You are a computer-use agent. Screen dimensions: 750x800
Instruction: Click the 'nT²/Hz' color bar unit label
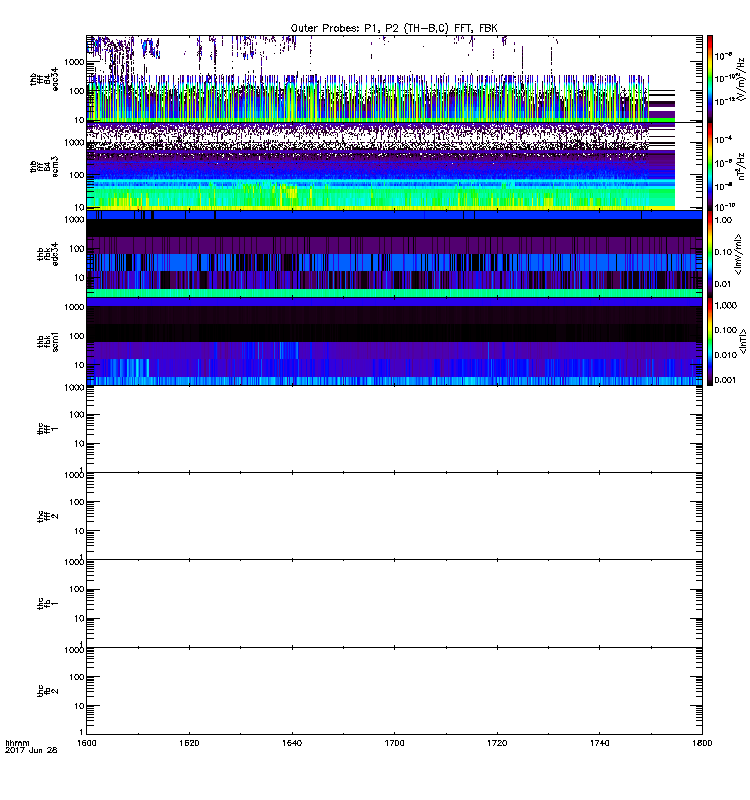point(741,166)
